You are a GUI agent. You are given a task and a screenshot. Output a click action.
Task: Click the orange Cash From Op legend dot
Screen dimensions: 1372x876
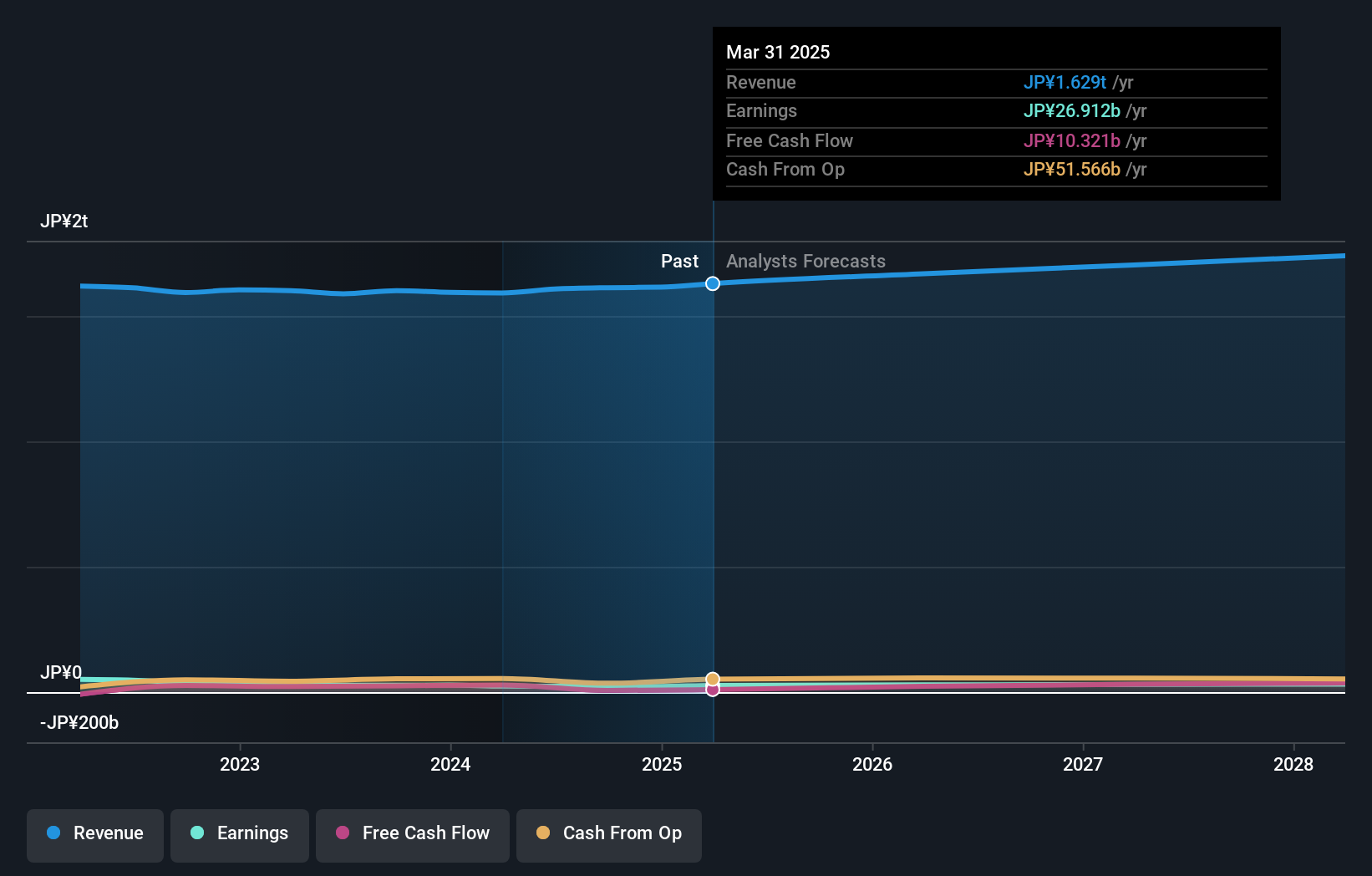click(543, 833)
